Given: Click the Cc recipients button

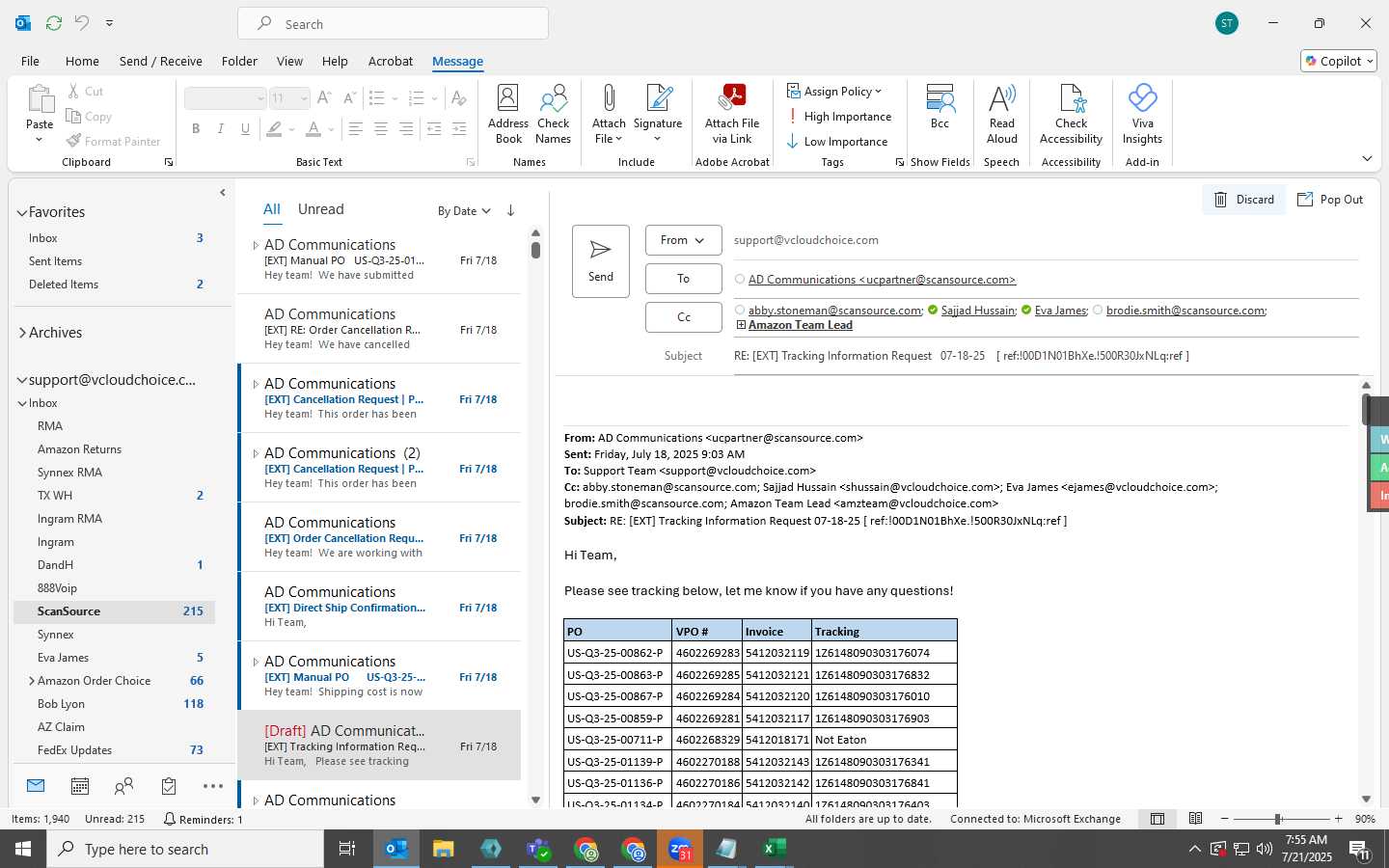Looking at the screenshot, I should tap(683, 317).
